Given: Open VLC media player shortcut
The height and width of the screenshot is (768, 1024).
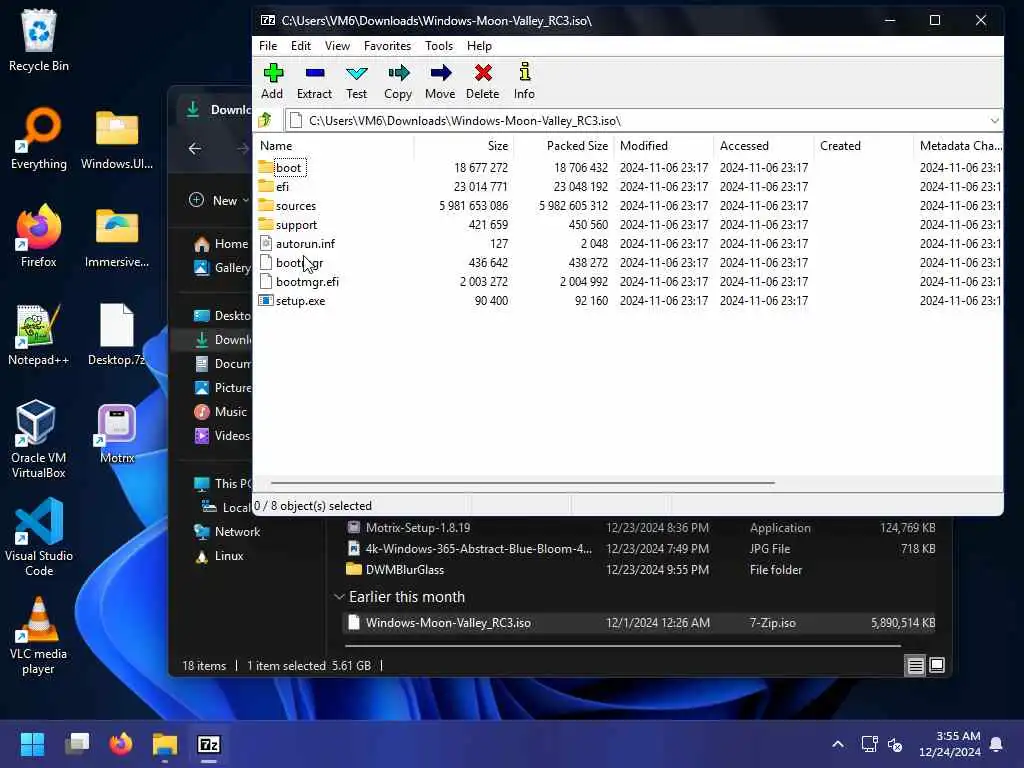Looking at the screenshot, I should (x=39, y=635).
